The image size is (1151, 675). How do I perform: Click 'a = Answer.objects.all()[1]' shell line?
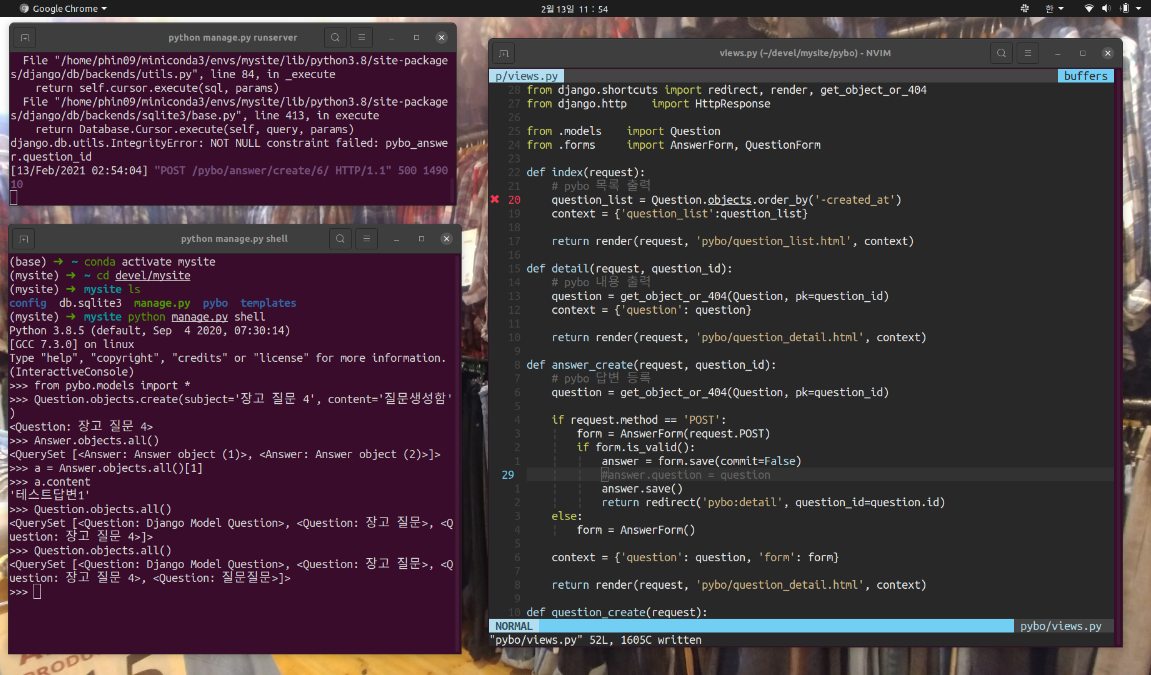pos(118,467)
